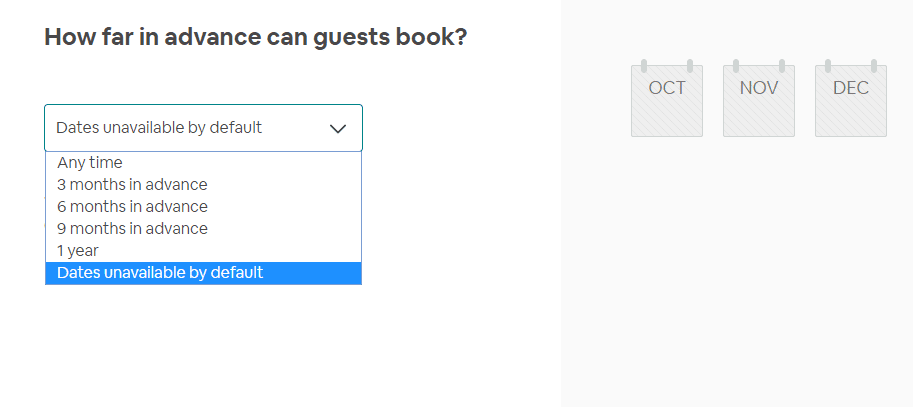The width and height of the screenshot is (913, 407).
Task: Click the left binder ring on DEC calendar
Action: click(x=828, y=66)
